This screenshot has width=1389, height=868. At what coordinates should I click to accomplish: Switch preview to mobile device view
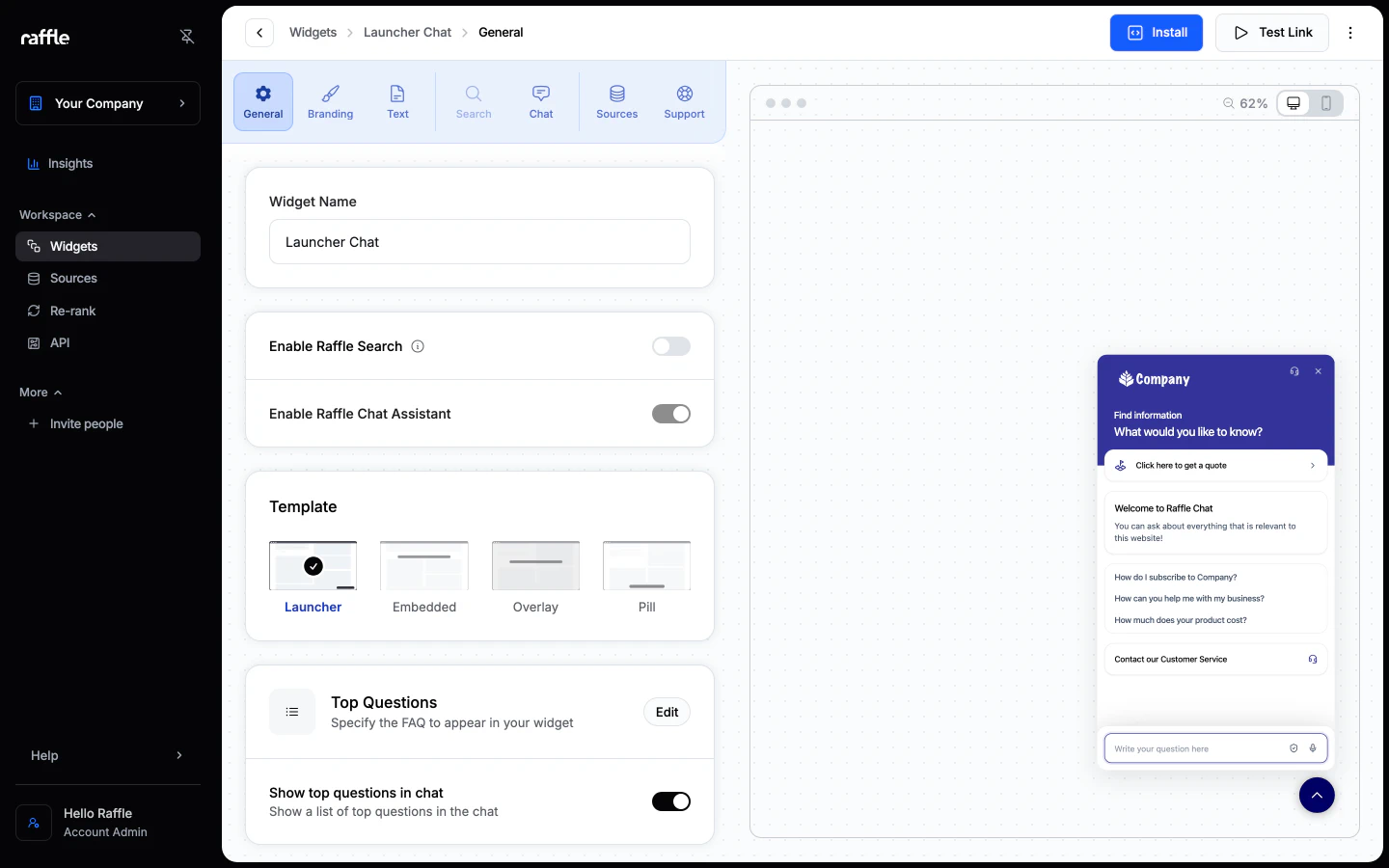pos(1326,103)
